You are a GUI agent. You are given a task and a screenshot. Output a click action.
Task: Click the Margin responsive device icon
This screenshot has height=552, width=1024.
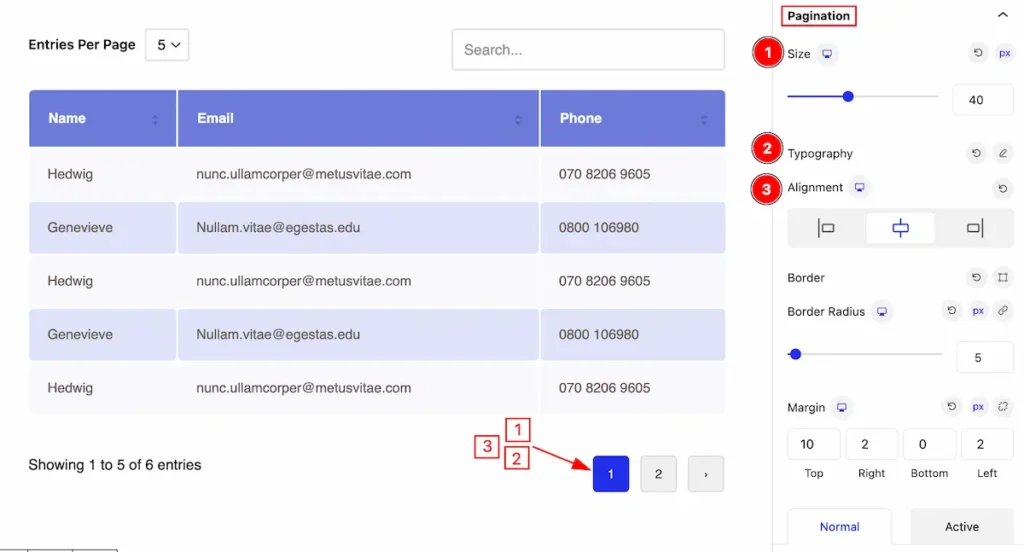[x=842, y=408]
